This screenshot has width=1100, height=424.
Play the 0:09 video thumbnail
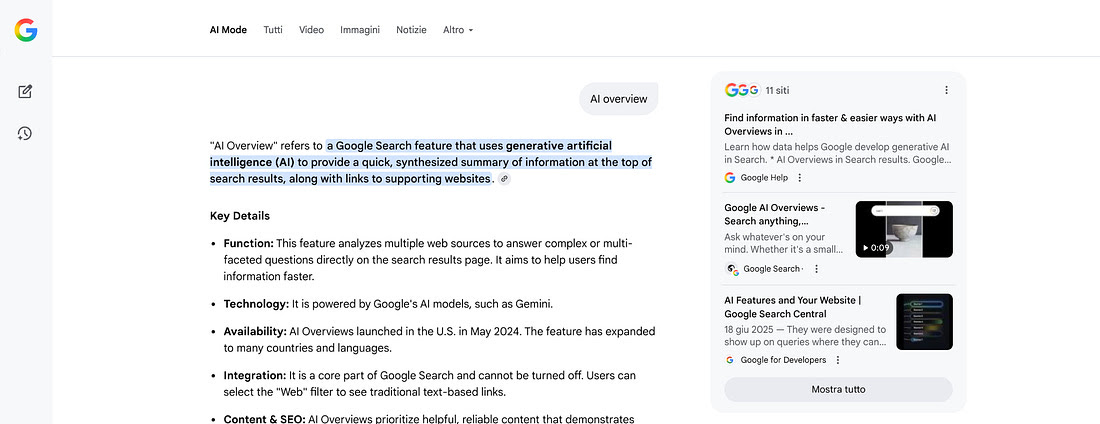tap(904, 229)
